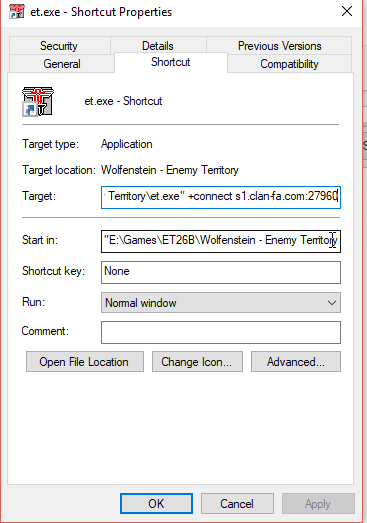Viewport: 367px width, 523px height.
Task: Open the file location
Action: pyautogui.click(x=85, y=362)
